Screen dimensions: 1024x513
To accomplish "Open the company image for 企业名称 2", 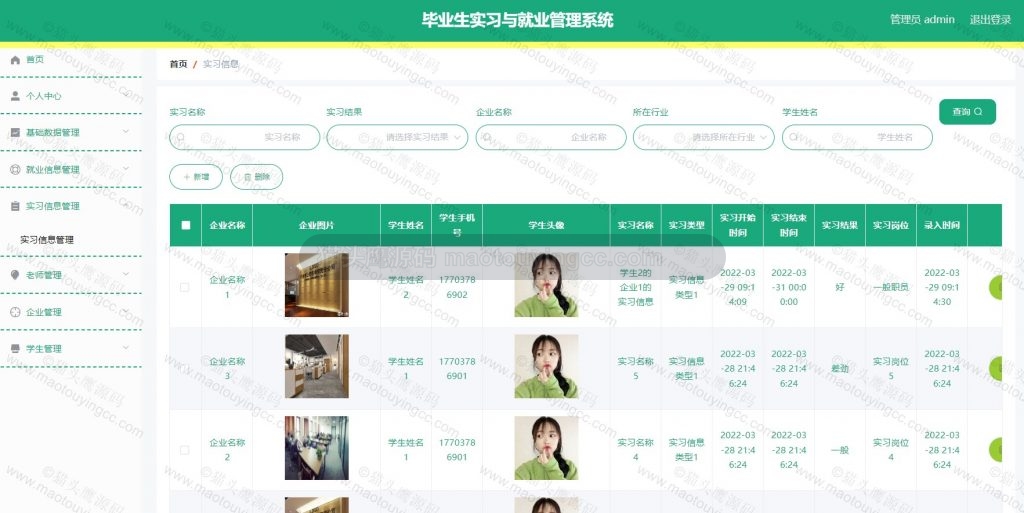I will point(317,448).
